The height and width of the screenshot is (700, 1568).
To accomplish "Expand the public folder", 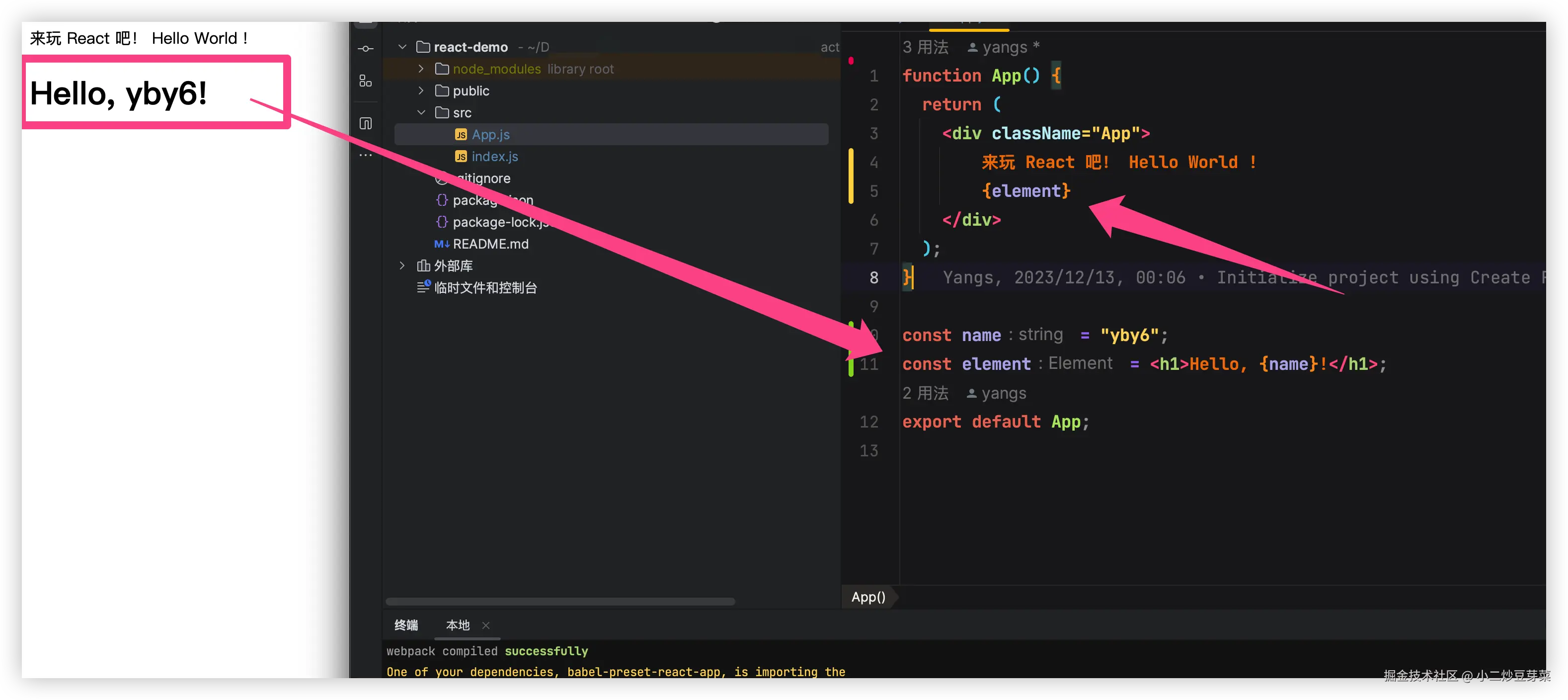I will point(421,91).
